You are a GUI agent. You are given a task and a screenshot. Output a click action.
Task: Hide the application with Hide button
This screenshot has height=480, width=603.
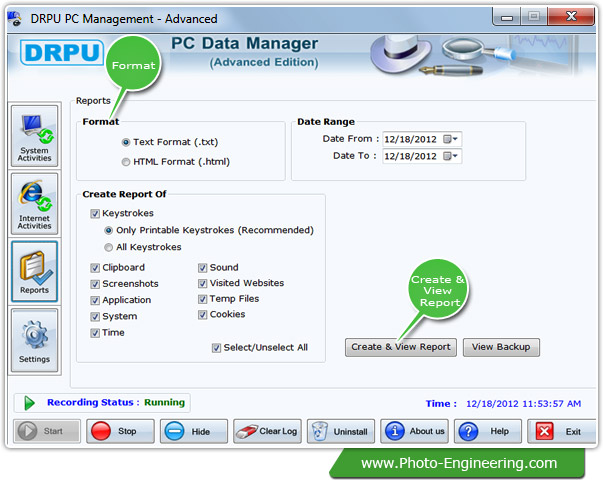pos(194,431)
